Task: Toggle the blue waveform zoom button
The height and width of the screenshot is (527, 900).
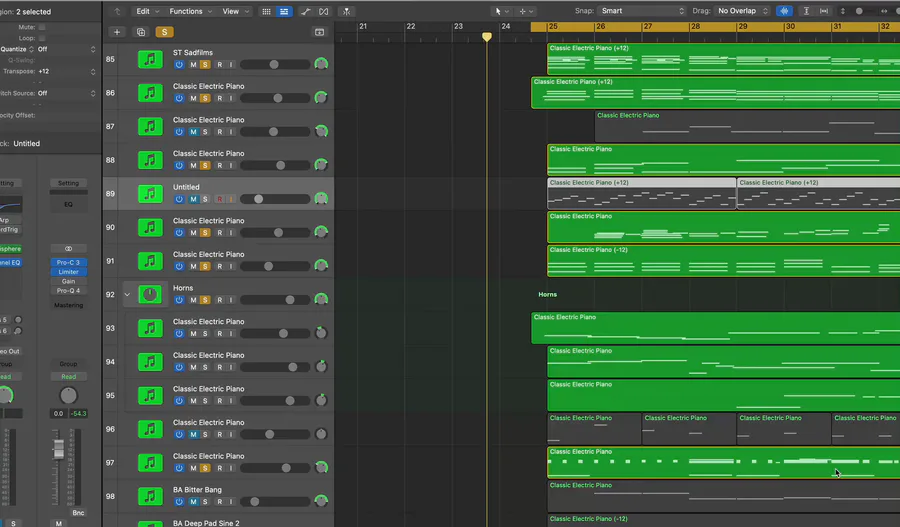Action: pos(784,11)
